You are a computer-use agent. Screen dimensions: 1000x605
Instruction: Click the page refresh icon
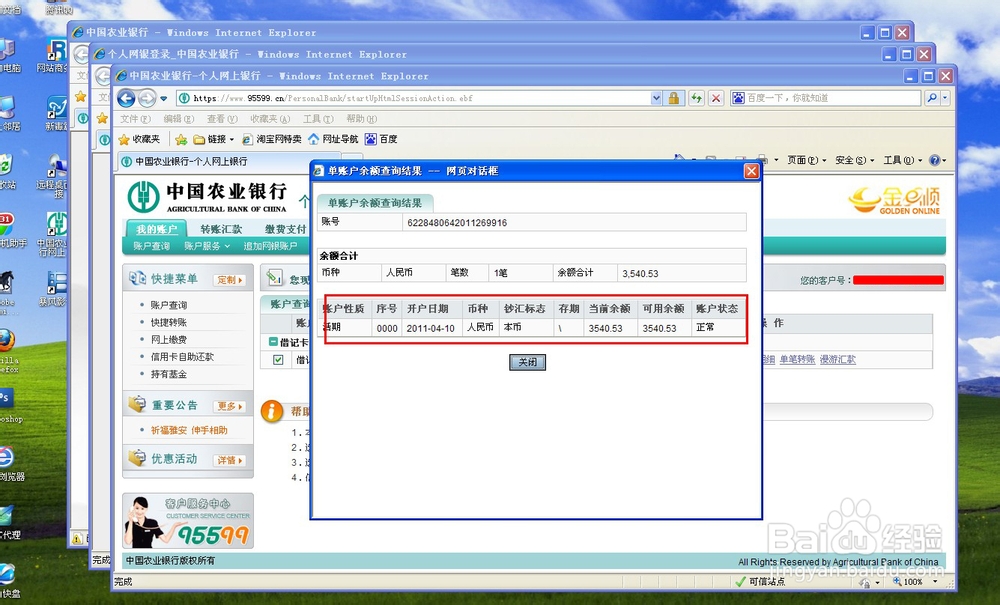pos(696,98)
